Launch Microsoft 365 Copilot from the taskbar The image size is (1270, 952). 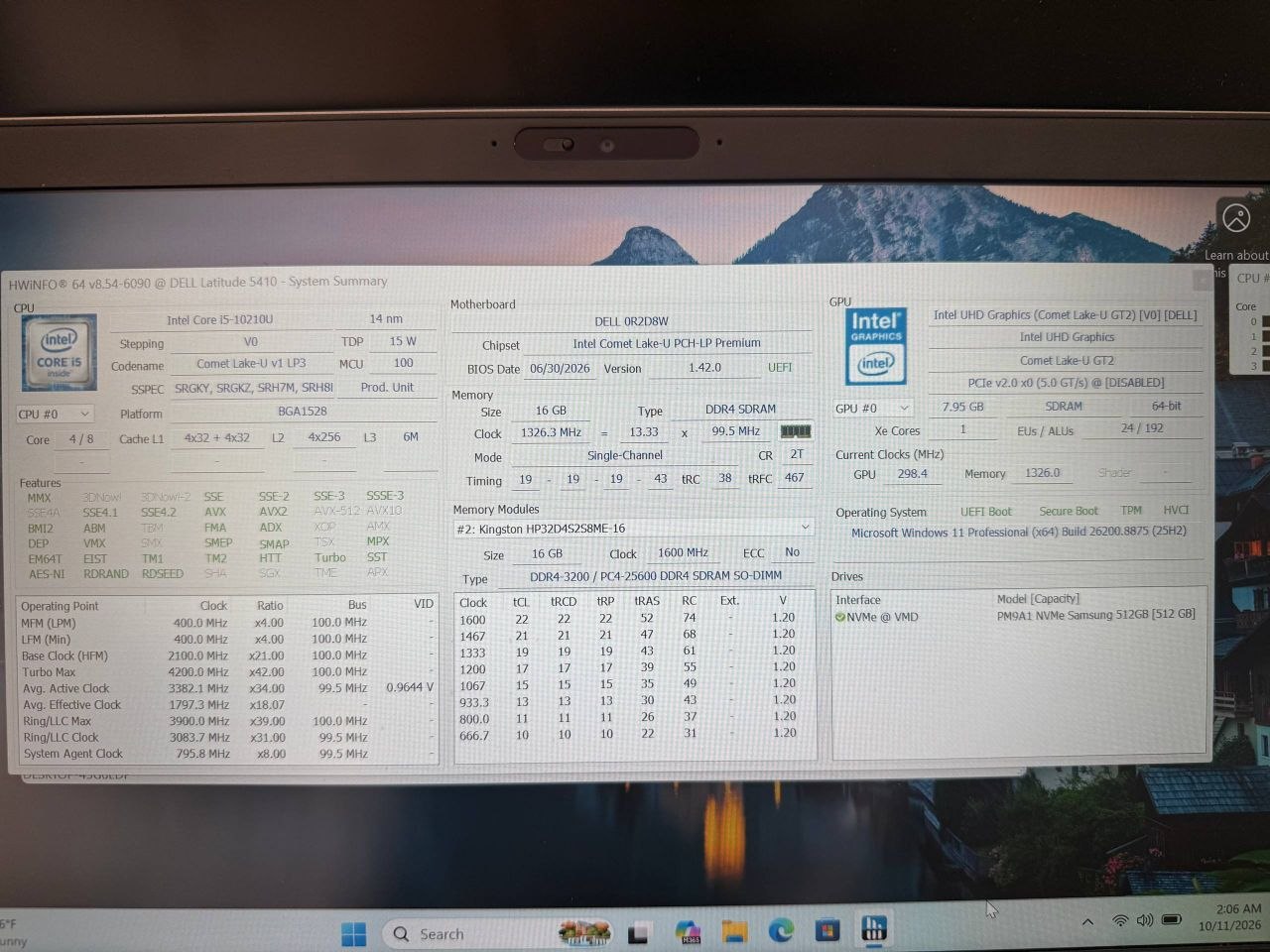coord(688,932)
